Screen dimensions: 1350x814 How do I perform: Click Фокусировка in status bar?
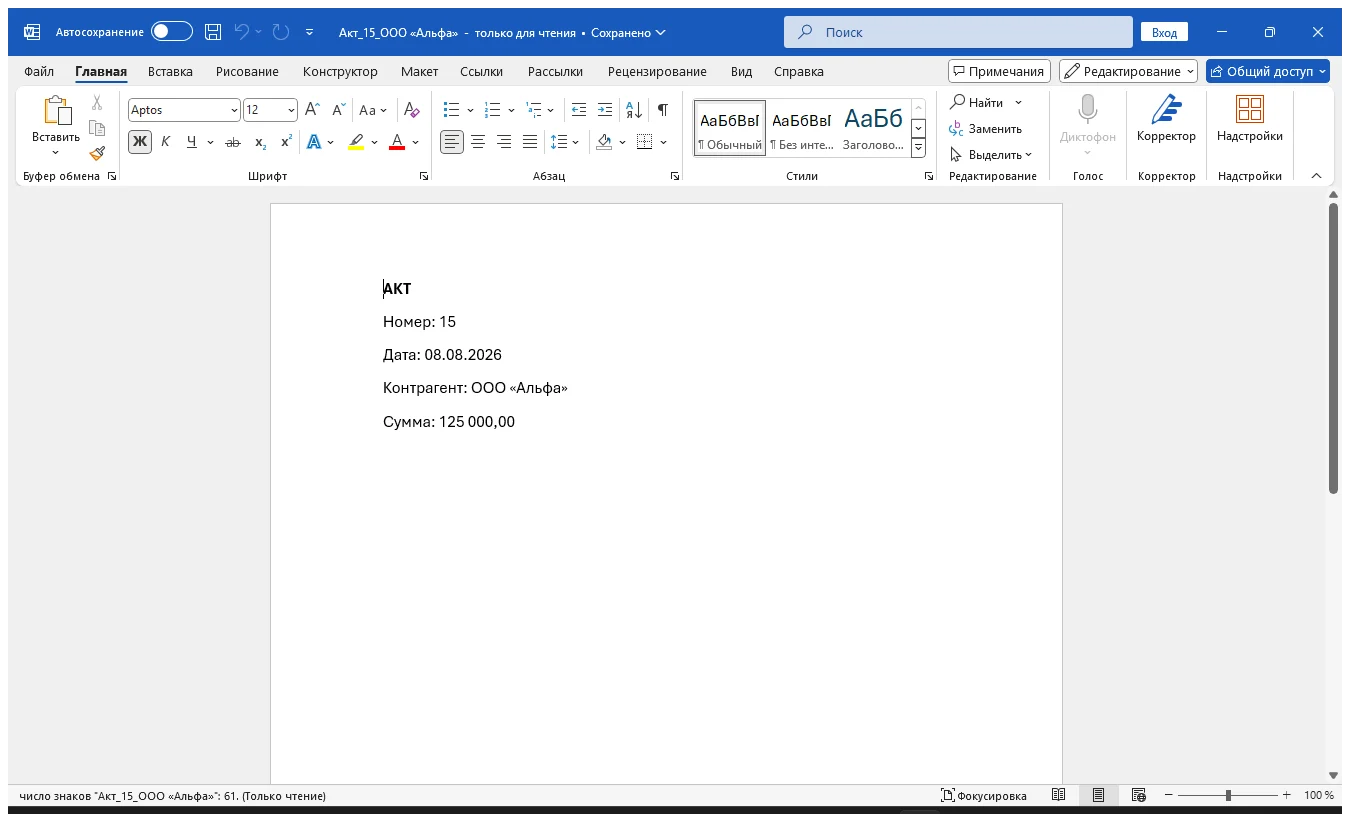[984, 795]
